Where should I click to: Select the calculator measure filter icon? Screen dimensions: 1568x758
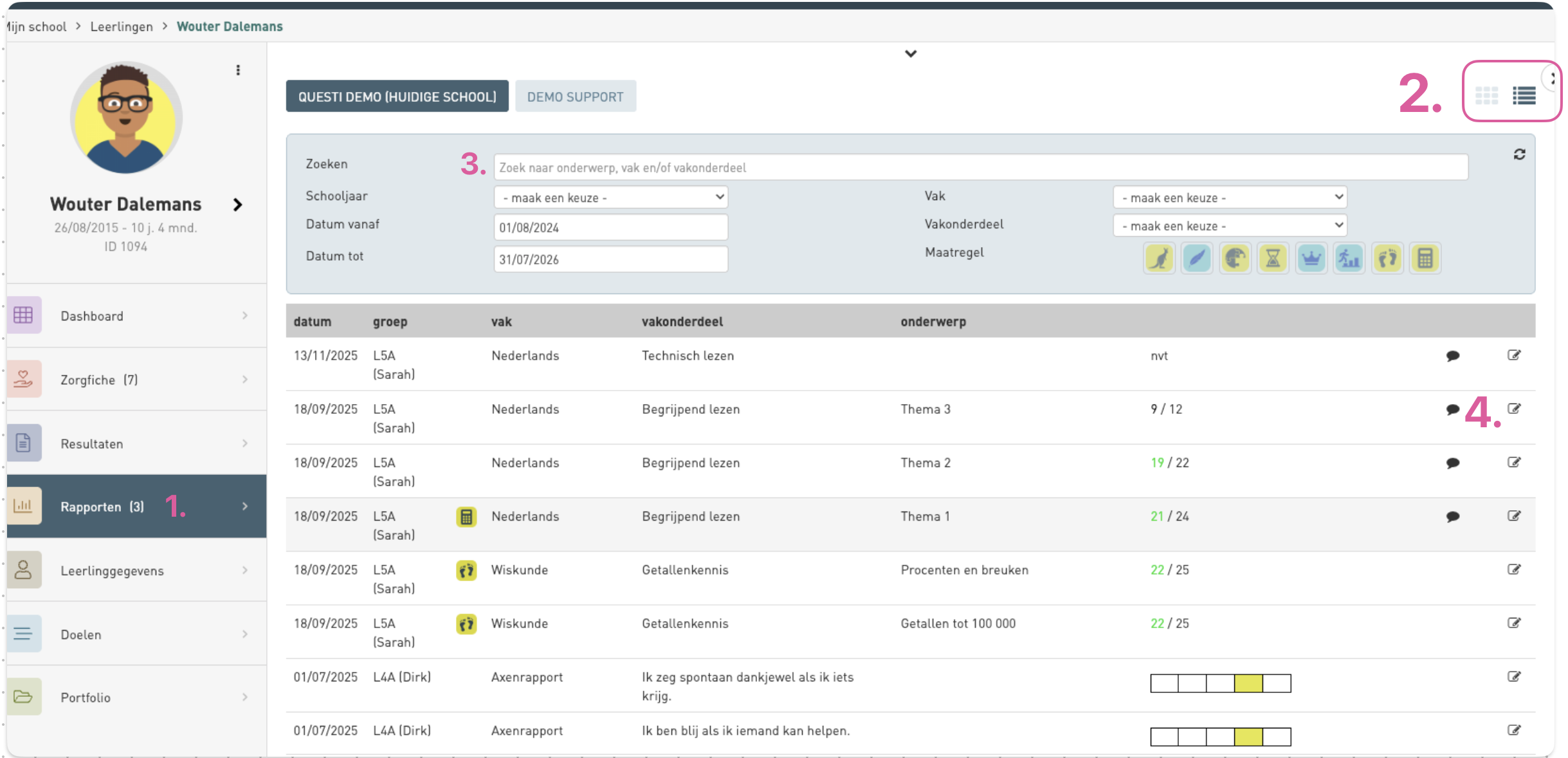tap(1425, 259)
